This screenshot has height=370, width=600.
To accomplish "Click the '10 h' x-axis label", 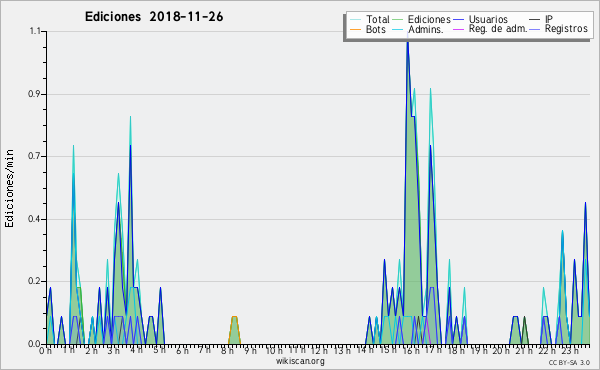I will [274, 350].
